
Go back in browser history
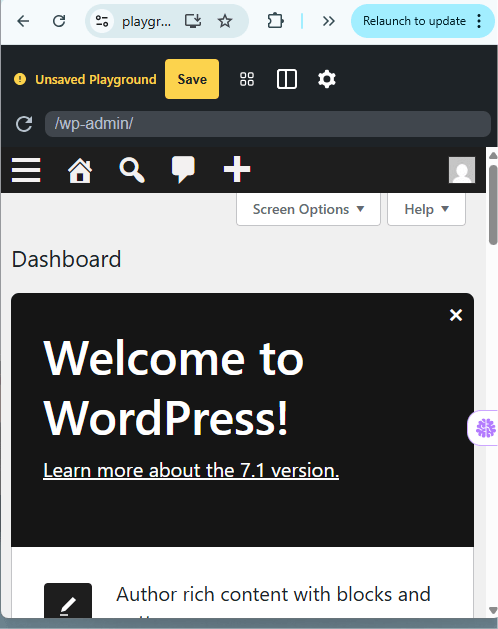click(x=23, y=21)
